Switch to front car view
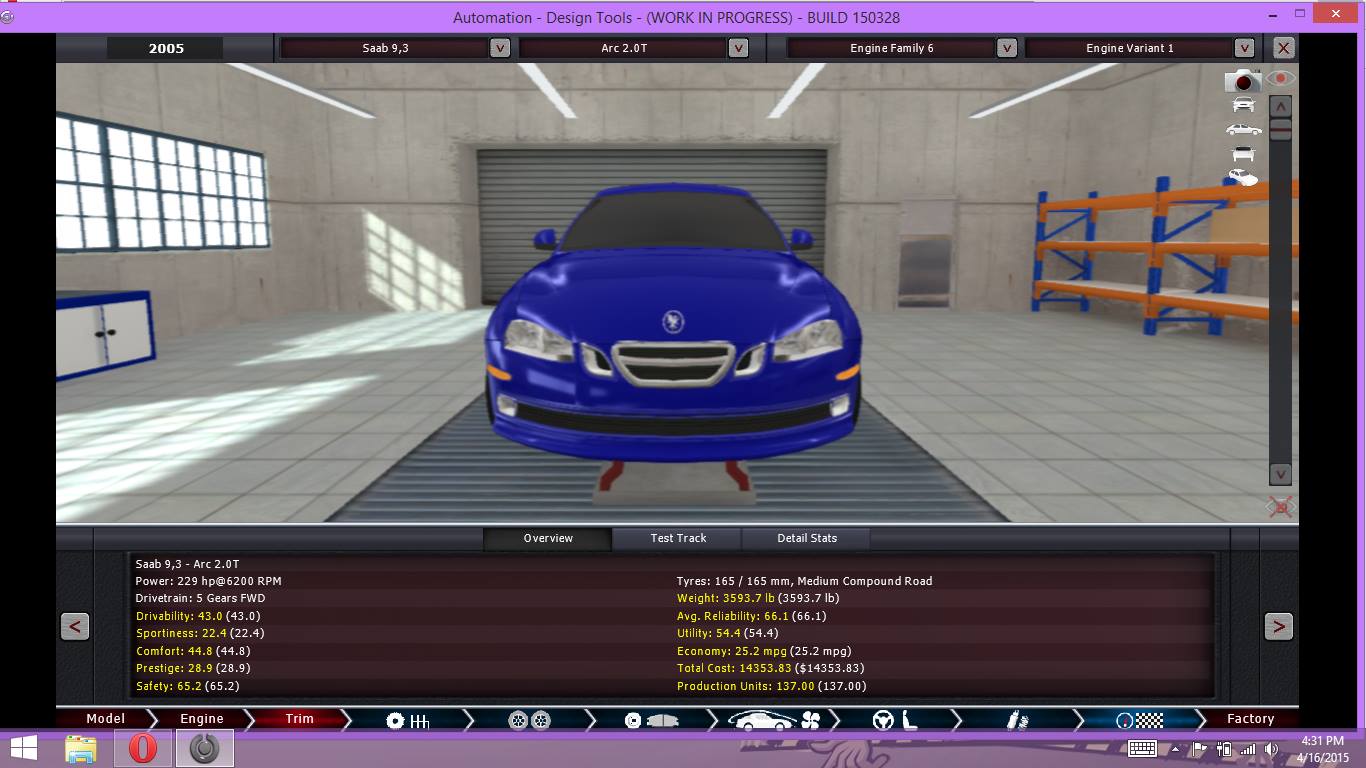Viewport: 1366px width, 768px height. (1243, 105)
